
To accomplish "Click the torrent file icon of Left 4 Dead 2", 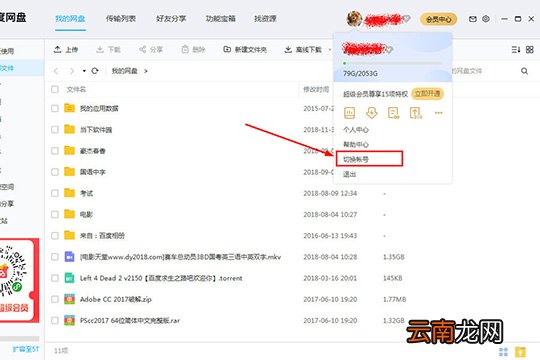I will click(x=69, y=278).
